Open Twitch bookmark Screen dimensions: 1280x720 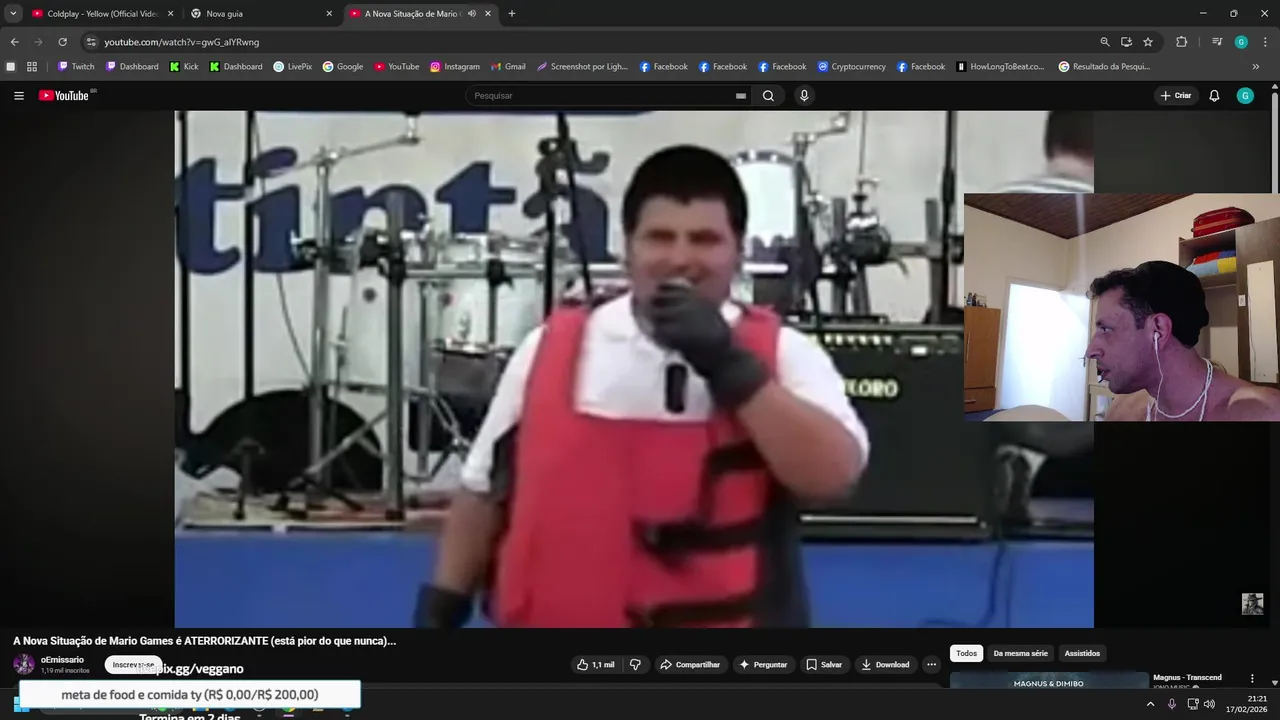click(76, 67)
